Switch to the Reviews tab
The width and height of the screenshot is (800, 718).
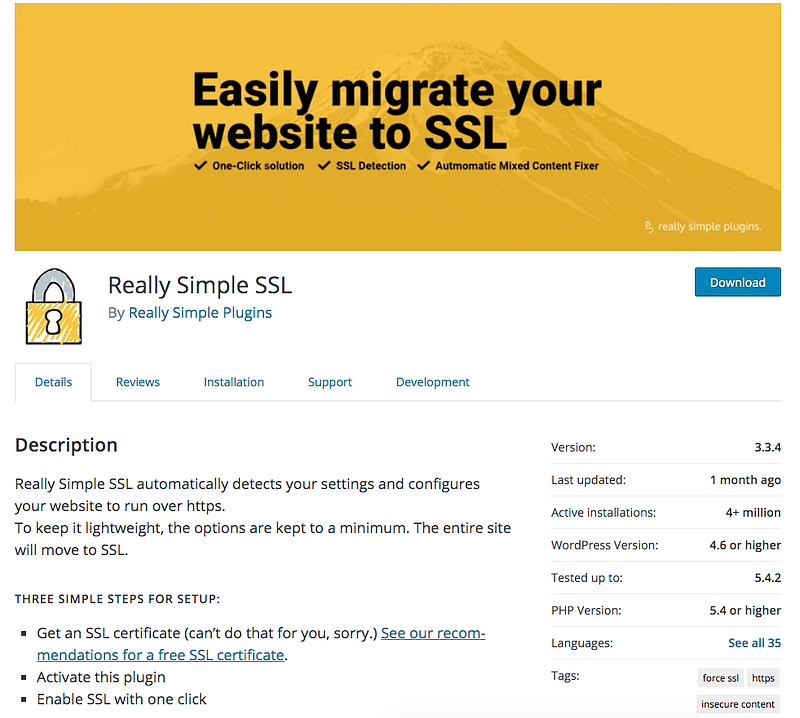[x=138, y=382]
